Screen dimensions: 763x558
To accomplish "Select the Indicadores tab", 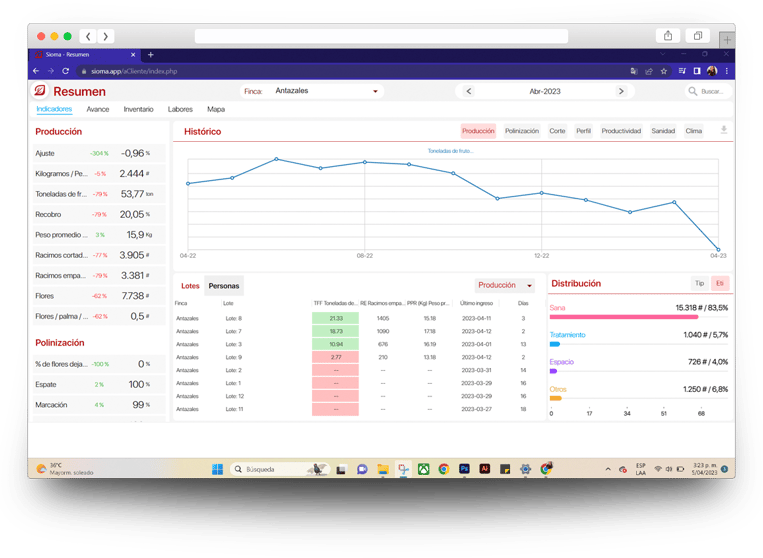I will [x=54, y=109].
